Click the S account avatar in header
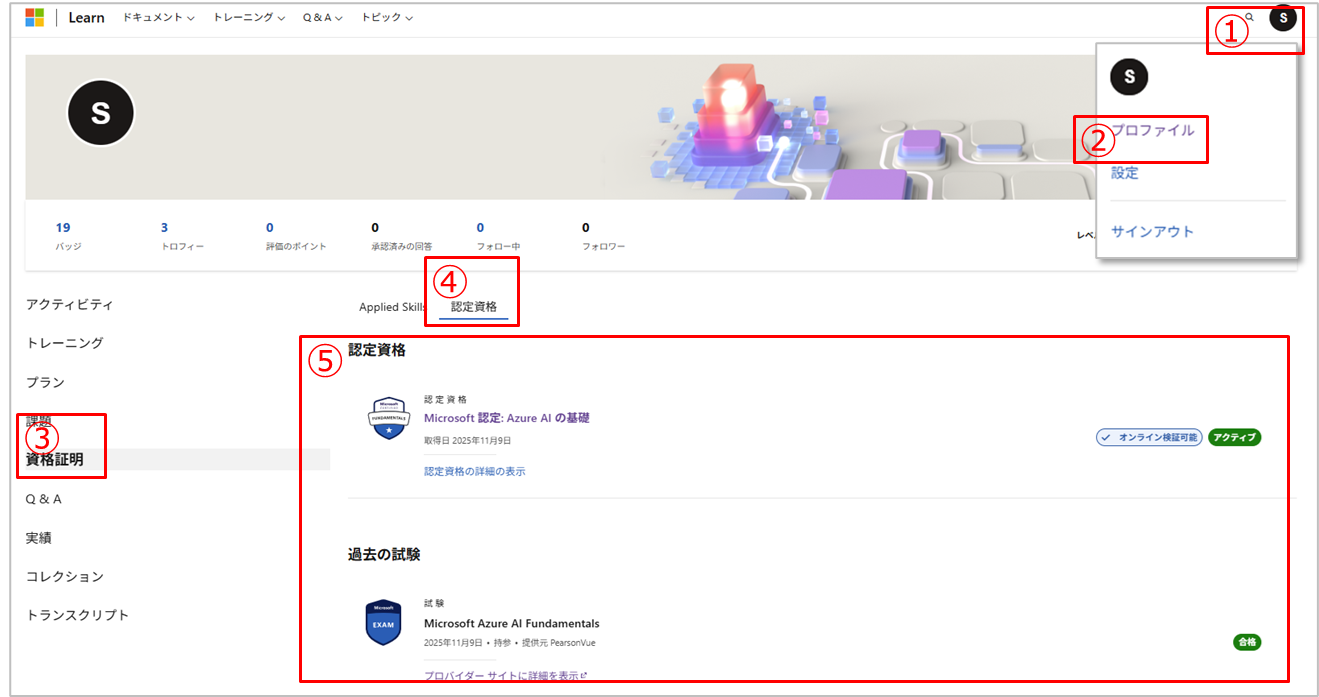 click(x=1283, y=17)
